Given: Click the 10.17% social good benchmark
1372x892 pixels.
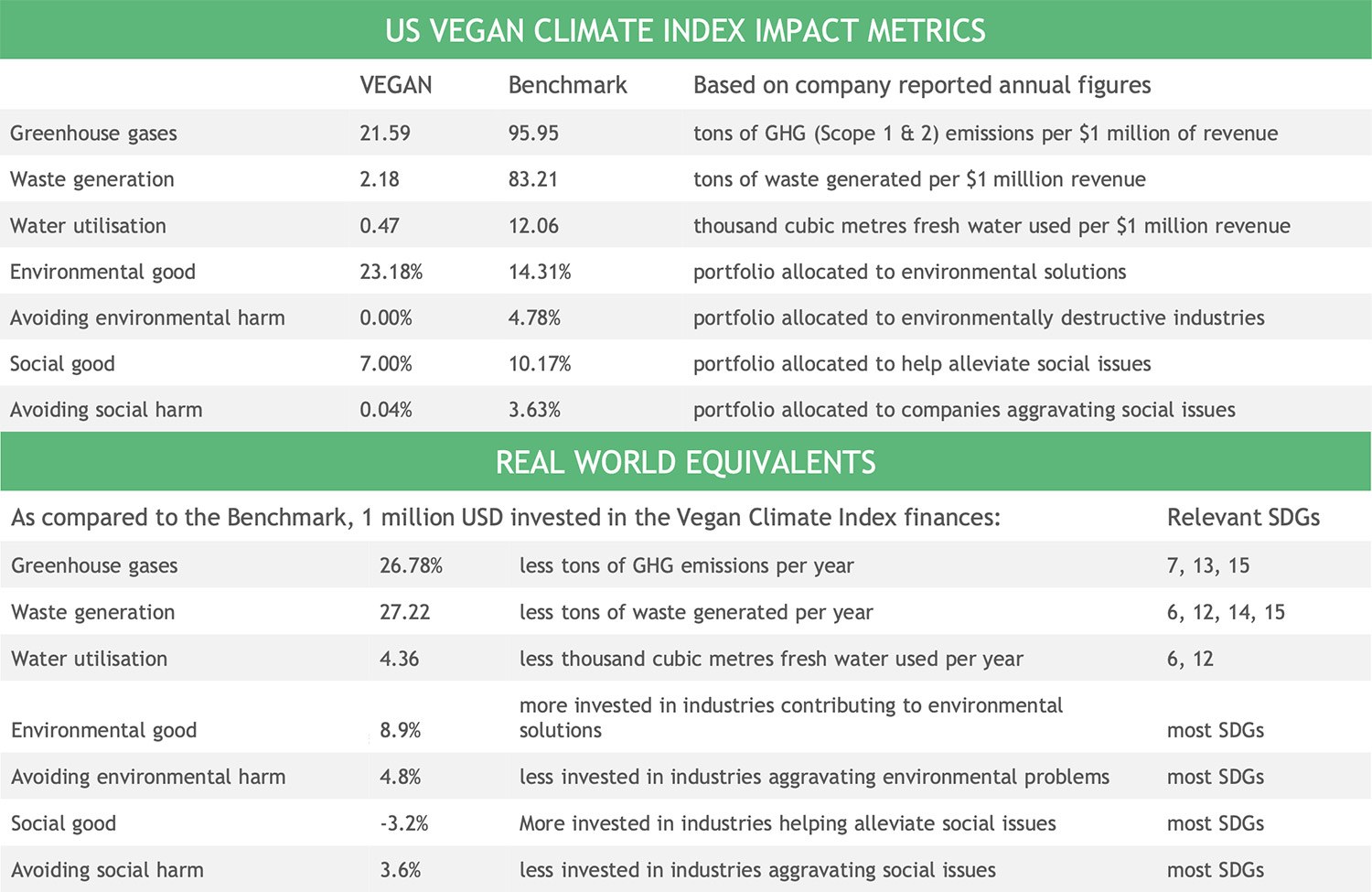Looking at the screenshot, I should (x=539, y=364).
